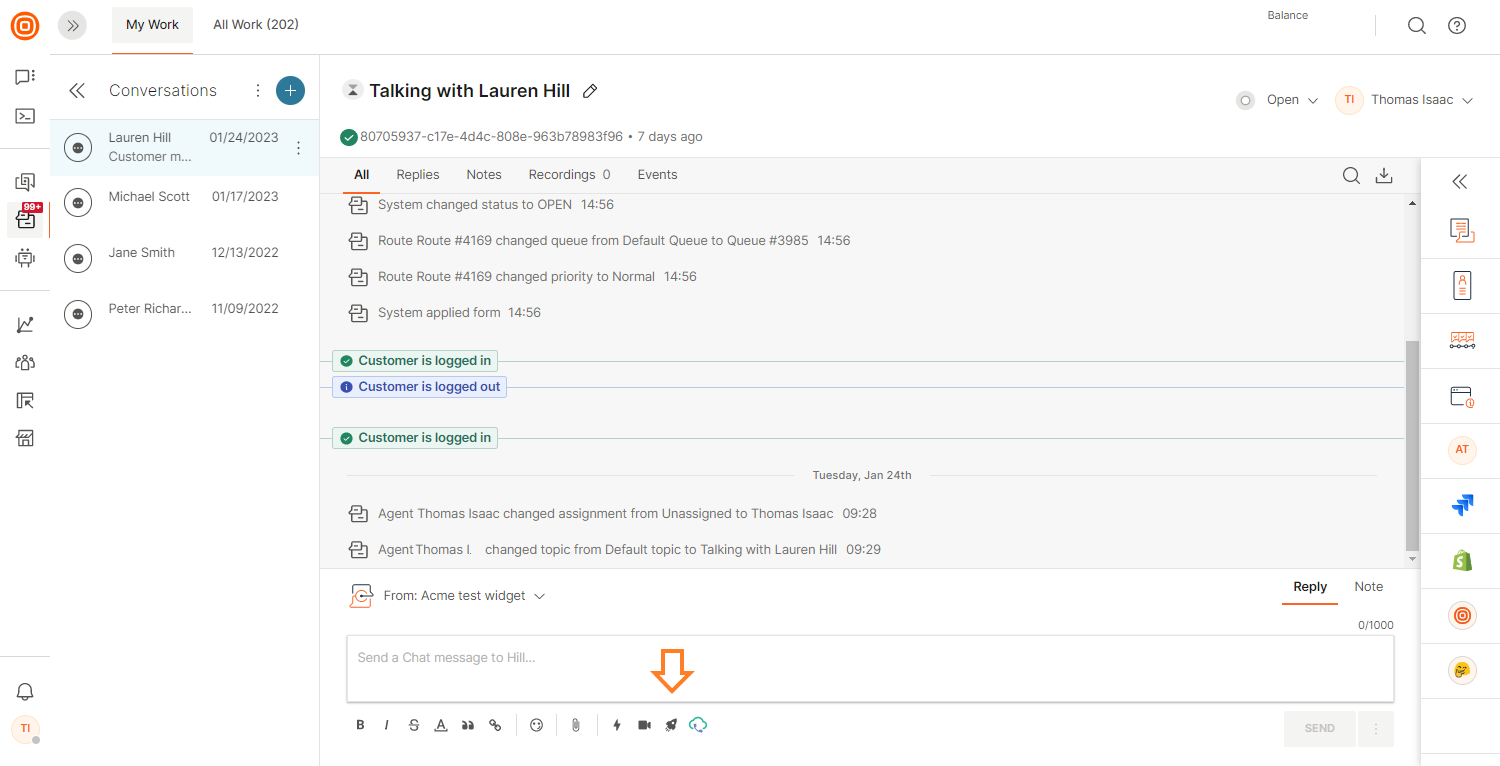Toggle strikethrough text formatting
Image resolution: width=1500 pixels, height=766 pixels.
(x=414, y=725)
